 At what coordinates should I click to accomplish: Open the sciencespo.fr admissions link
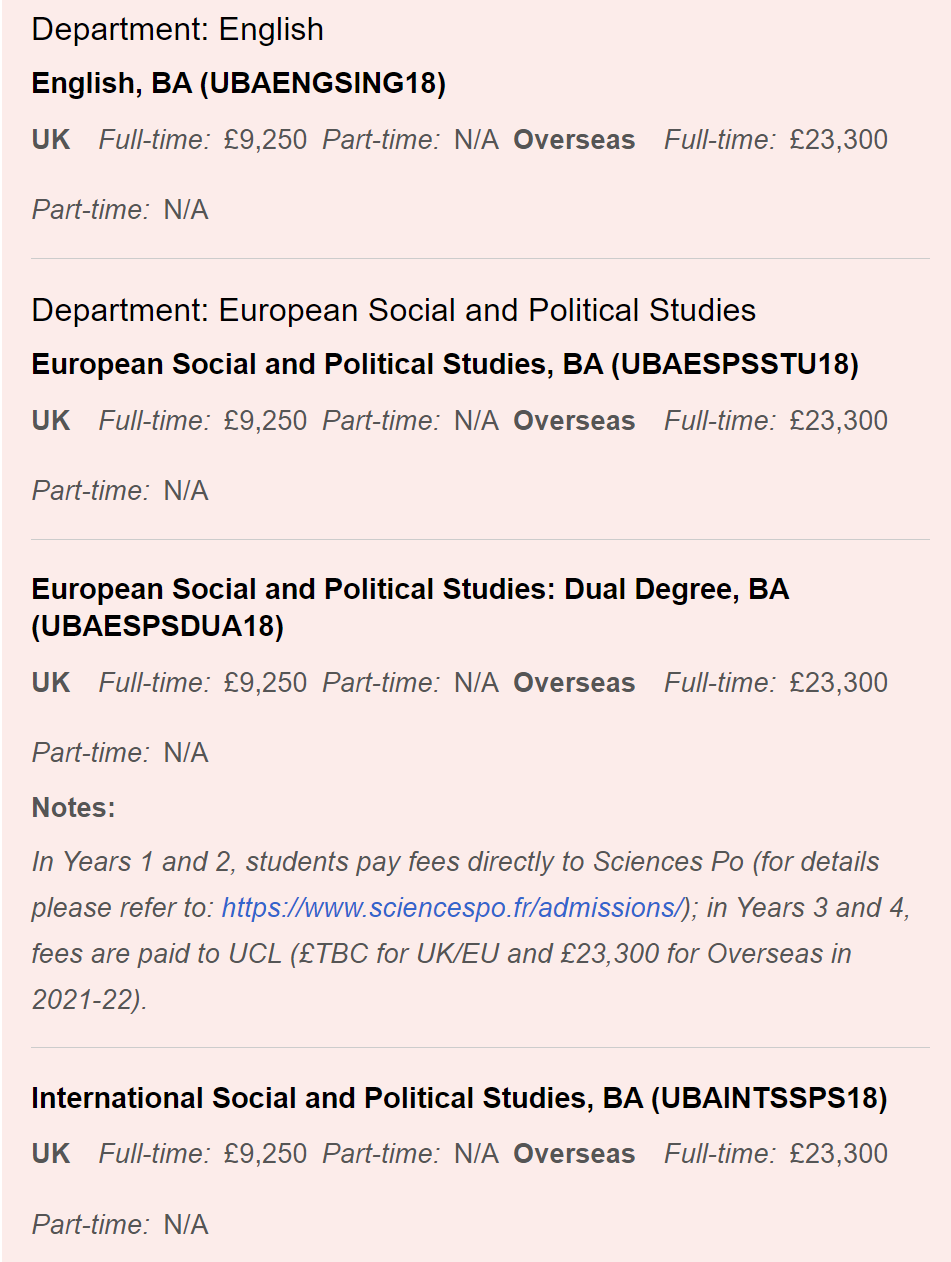[451, 908]
